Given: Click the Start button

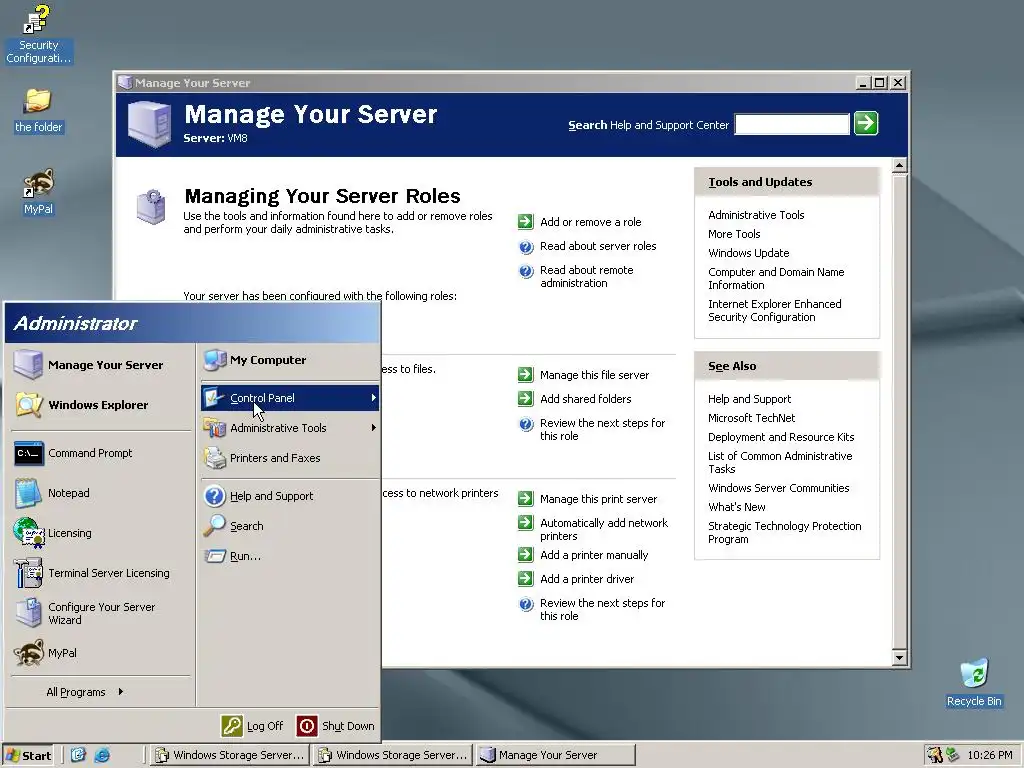Looking at the screenshot, I should pyautogui.click(x=28, y=755).
